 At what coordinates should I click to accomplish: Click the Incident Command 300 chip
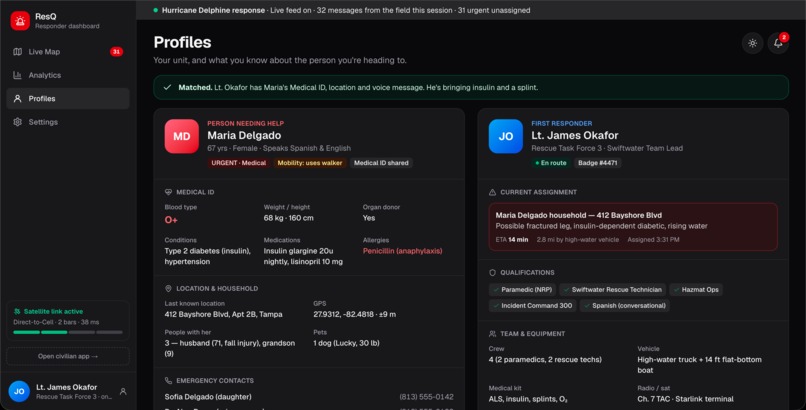point(533,306)
